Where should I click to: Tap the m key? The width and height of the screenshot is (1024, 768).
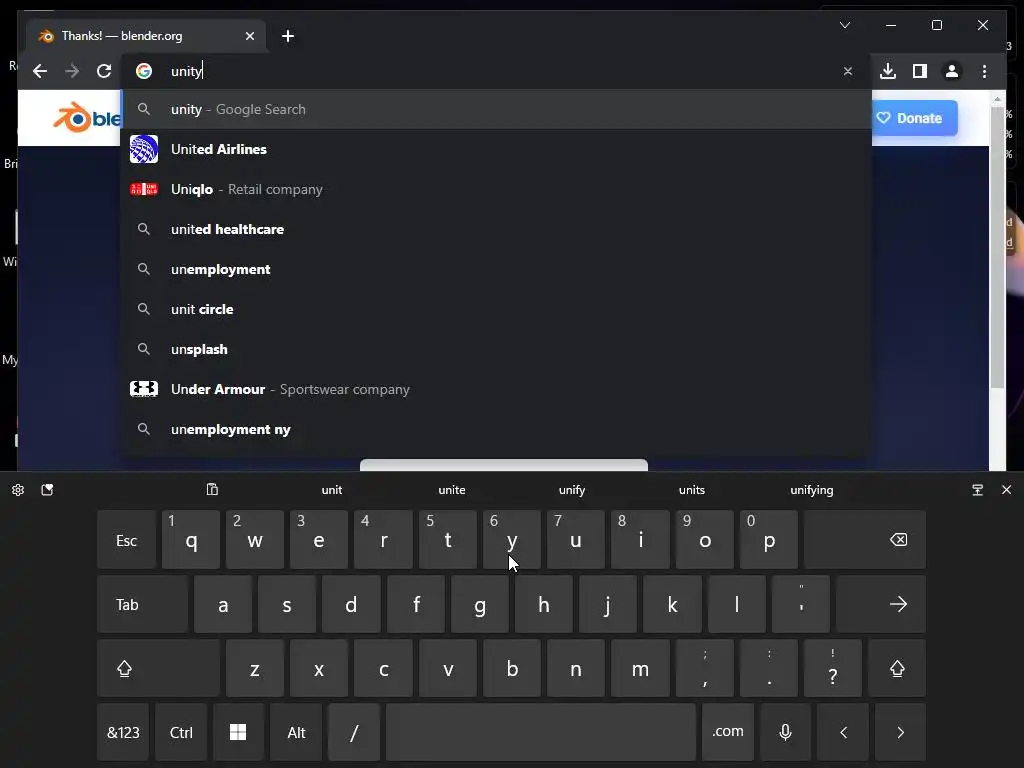click(x=640, y=668)
